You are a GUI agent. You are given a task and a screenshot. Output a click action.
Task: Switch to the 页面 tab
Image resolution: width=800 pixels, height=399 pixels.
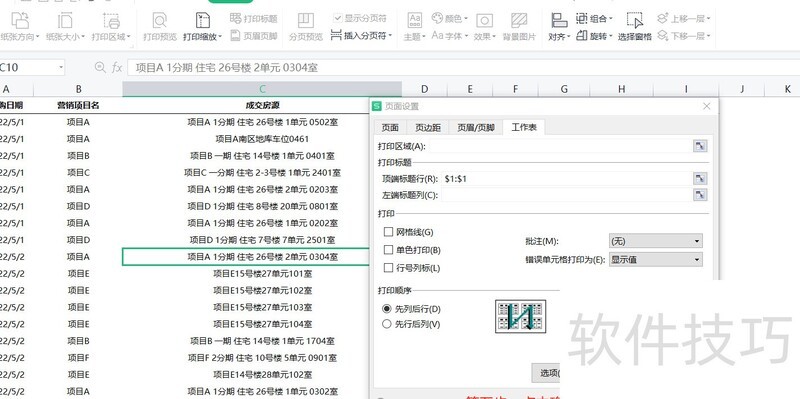tap(390, 128)
